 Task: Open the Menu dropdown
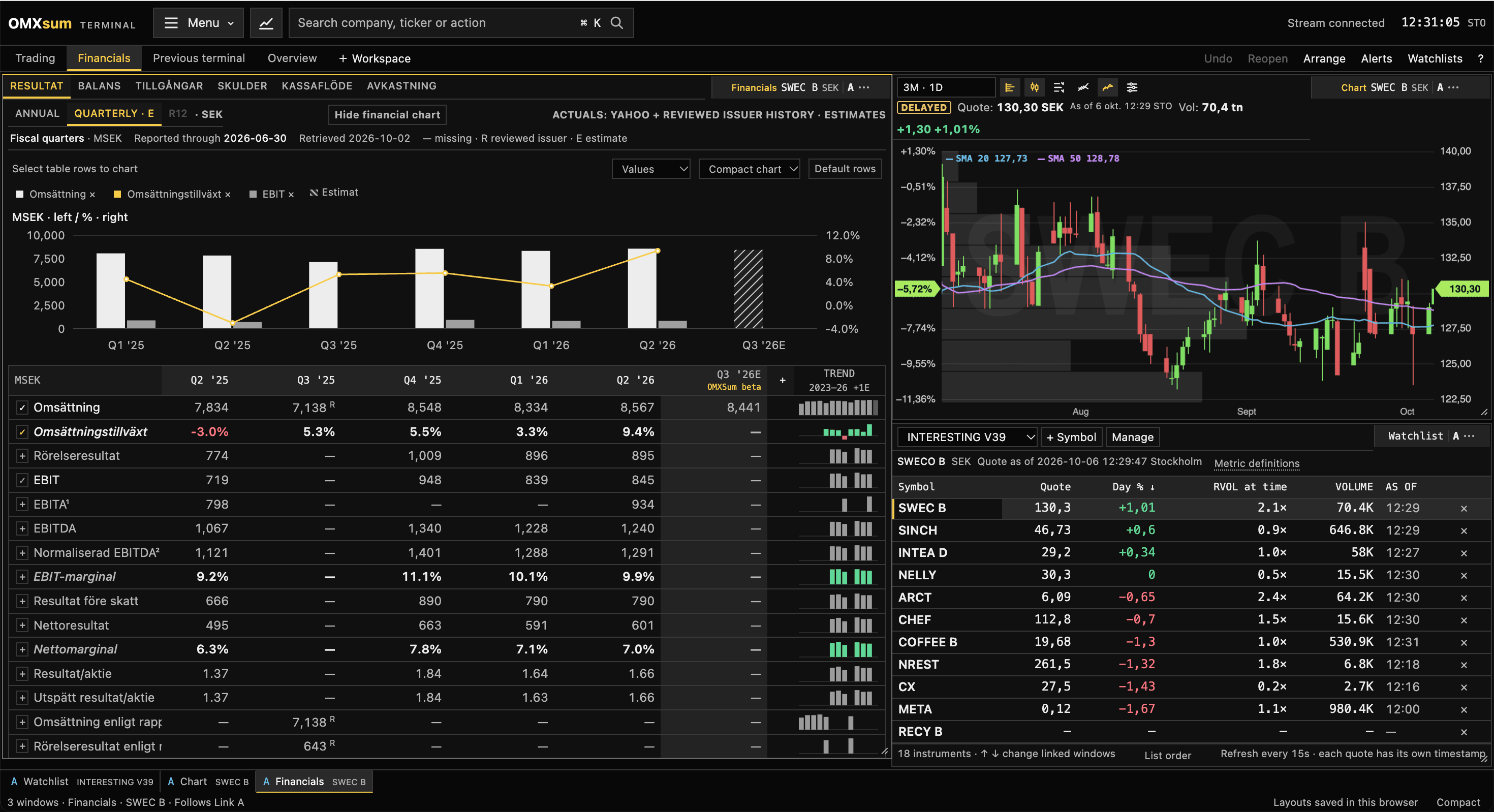coord(198,23)
